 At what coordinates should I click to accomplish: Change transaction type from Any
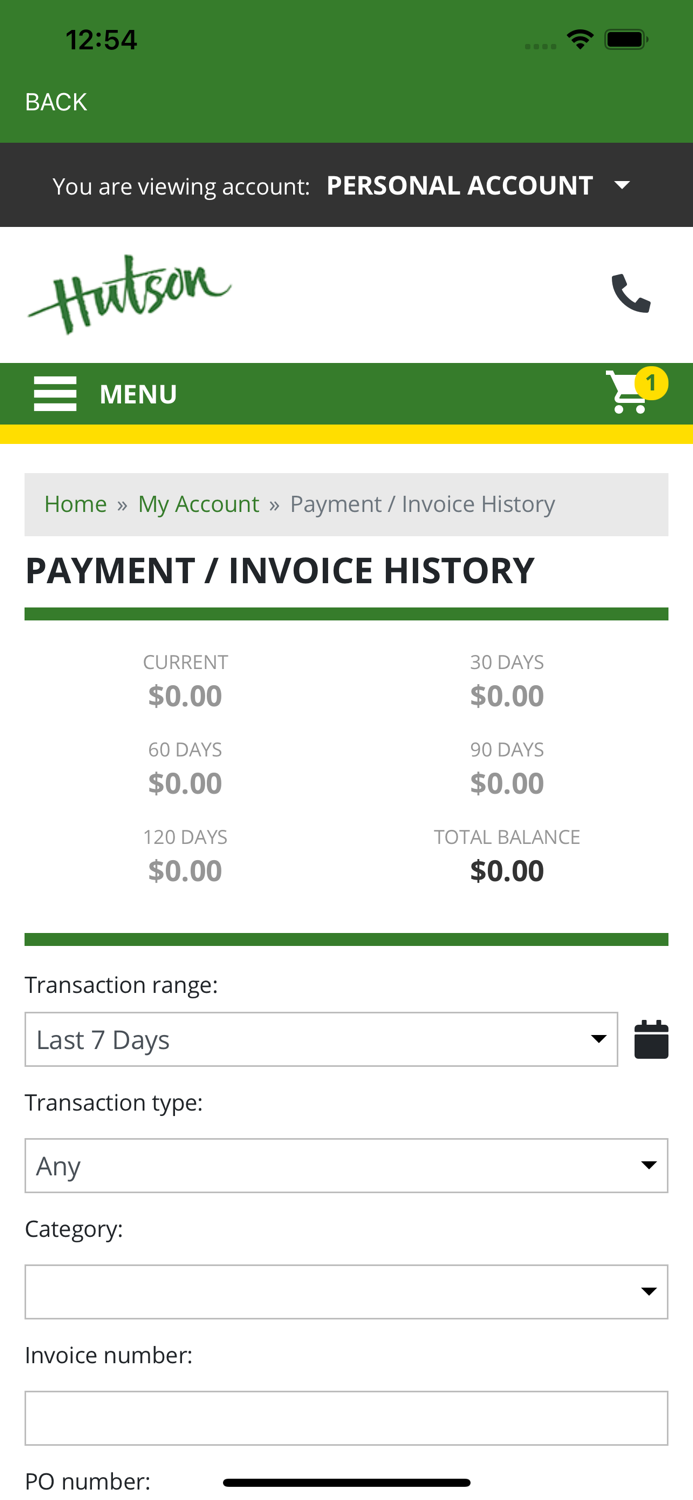pos(346,1165)
